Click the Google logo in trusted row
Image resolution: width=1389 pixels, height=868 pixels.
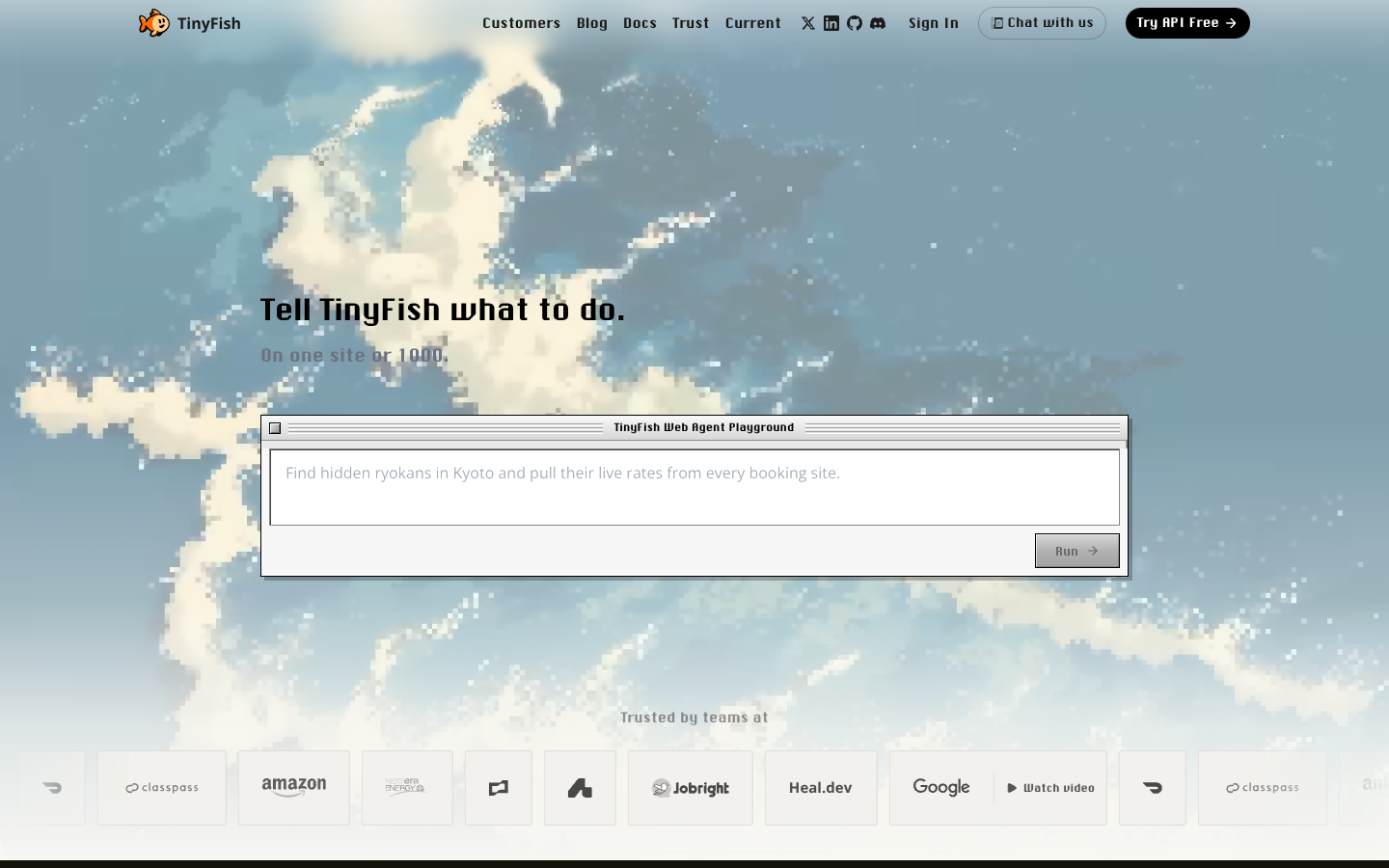click(941, 788)
